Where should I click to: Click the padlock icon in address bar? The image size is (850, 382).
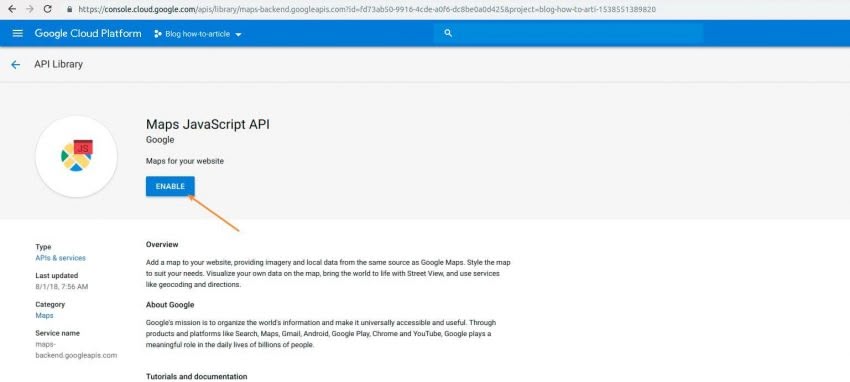69,9
